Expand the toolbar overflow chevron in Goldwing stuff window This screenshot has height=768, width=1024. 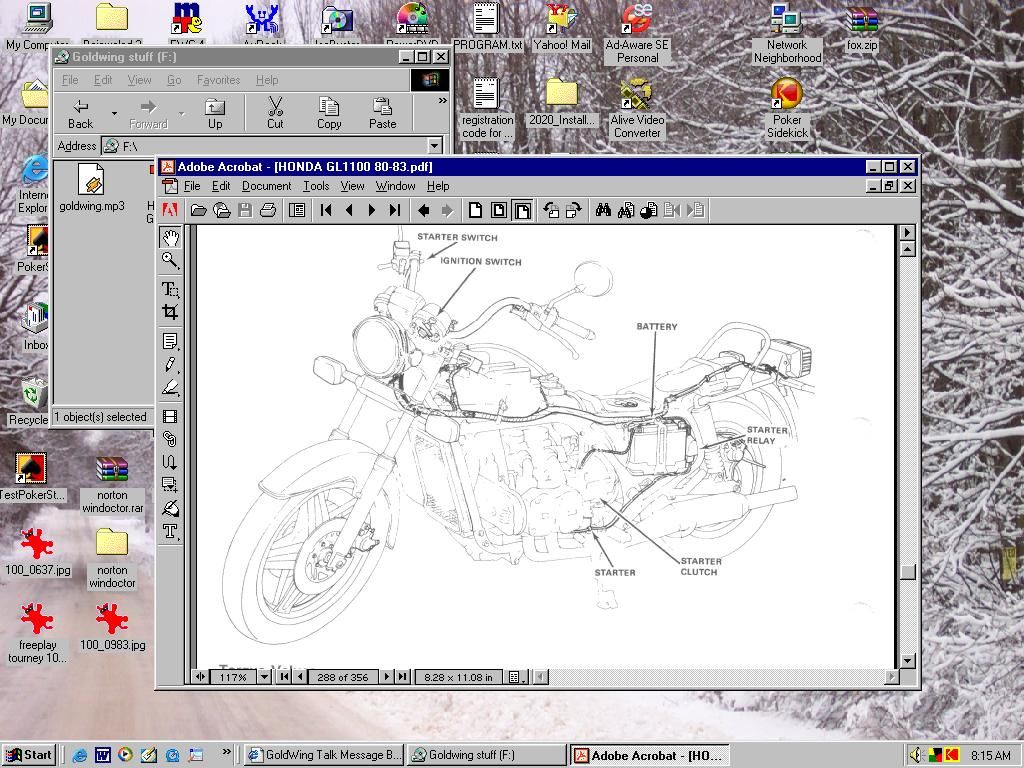pyautogui.click(x=442, y=101)
